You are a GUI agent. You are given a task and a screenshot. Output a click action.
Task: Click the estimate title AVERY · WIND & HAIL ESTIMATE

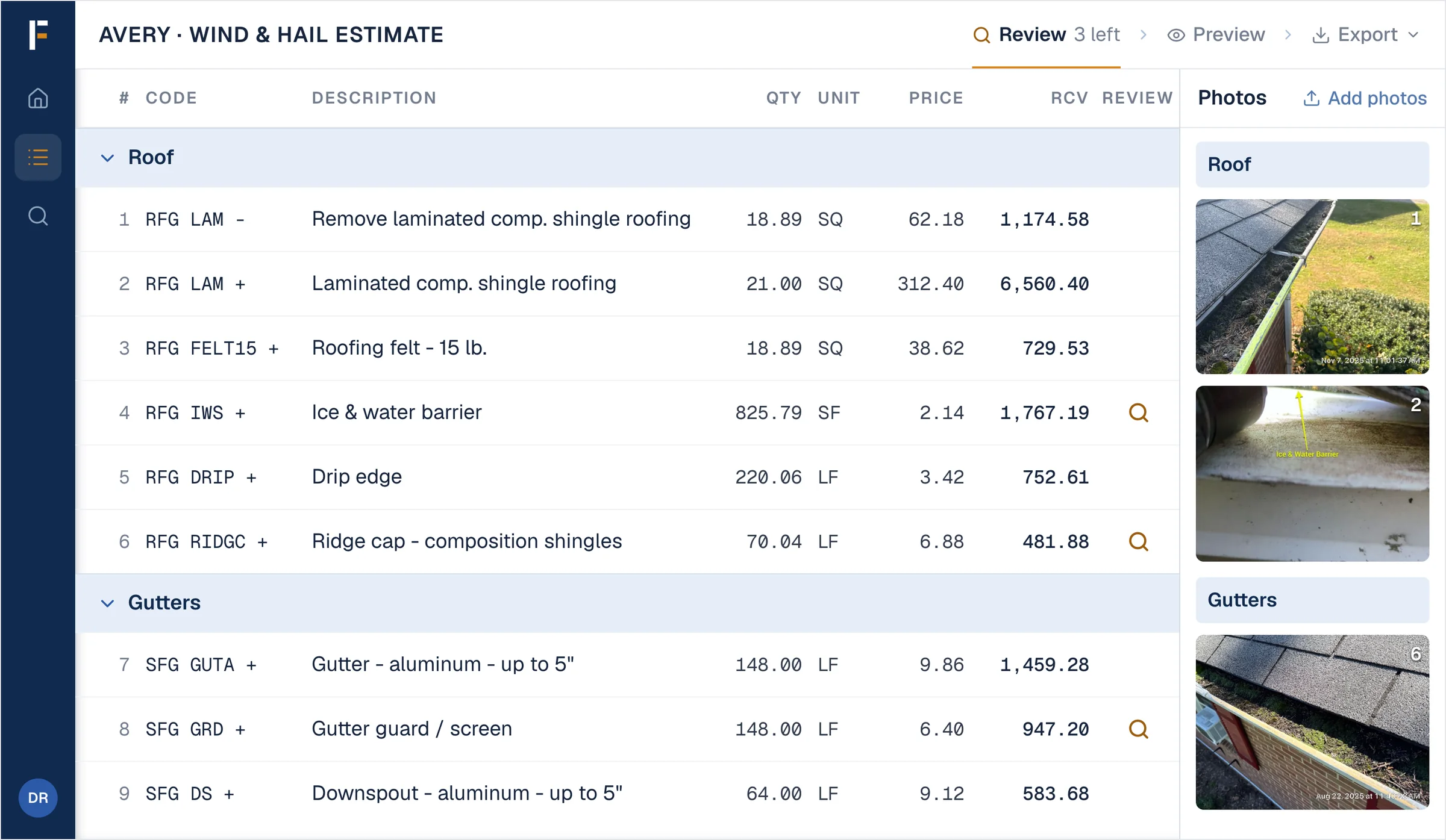point(271,35)
